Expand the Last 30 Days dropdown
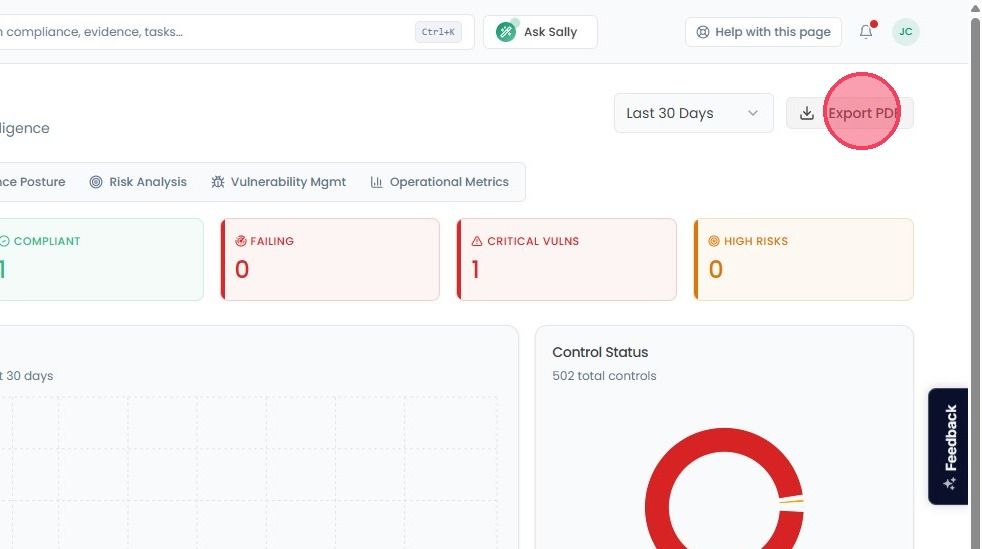Screen dimensions: 982x549 693,113
